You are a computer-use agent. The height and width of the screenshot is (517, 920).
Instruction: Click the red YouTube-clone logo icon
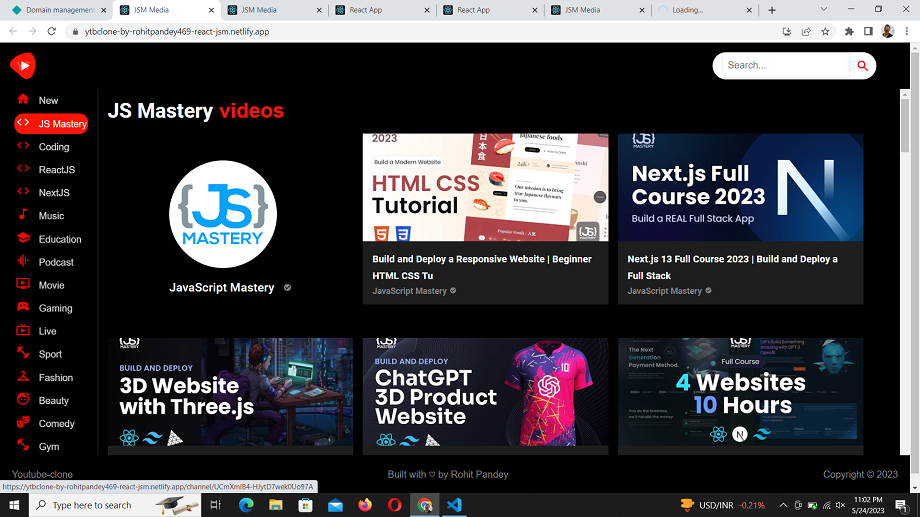(x=22, y=66)
